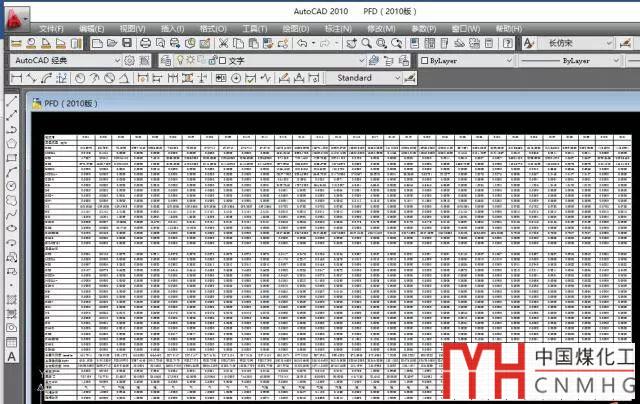Image resolution: width=640 pixels, height=404 pixels.
Task: Open the 工具(T) menu
Action: 255,29
